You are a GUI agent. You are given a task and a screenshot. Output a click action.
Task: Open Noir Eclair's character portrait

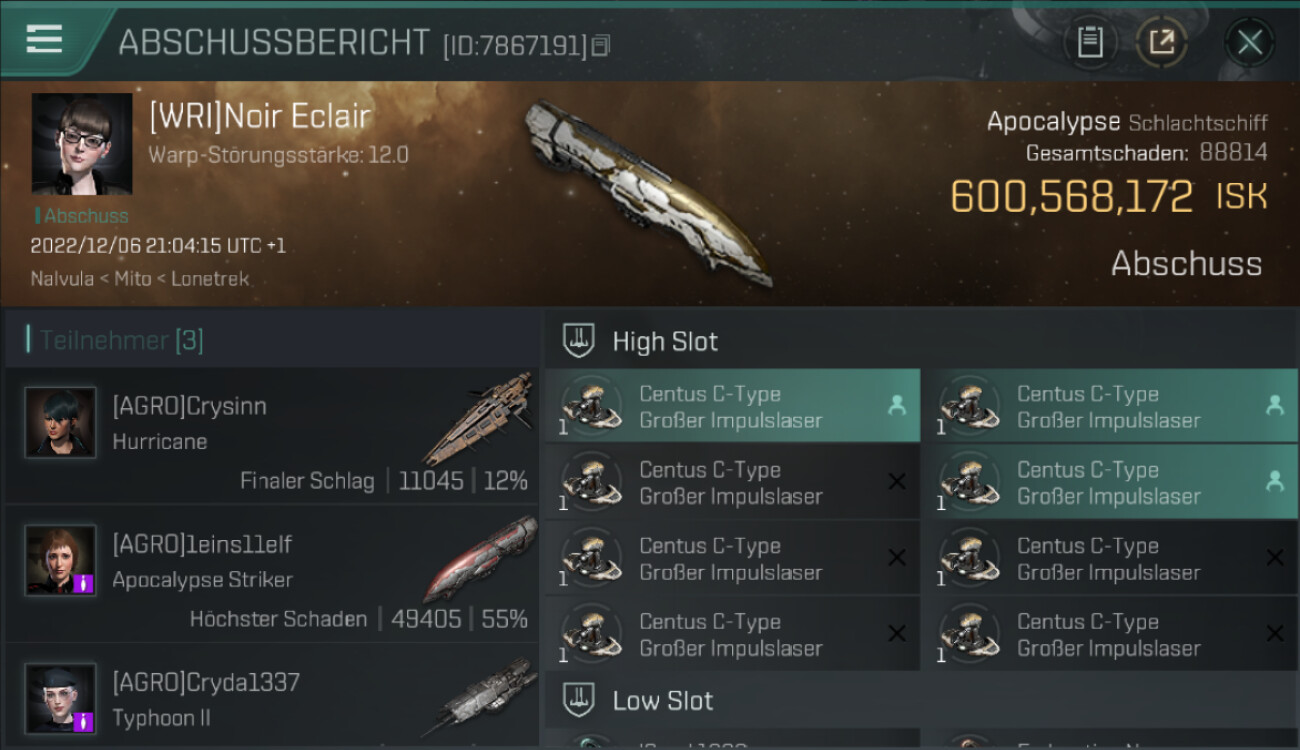pos(82,144)
